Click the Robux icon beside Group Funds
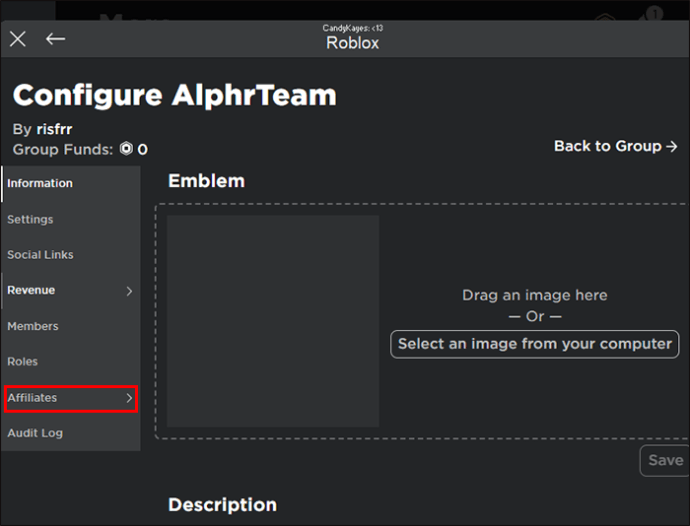Screen dimensions: 690x526 pyautogui.click(x=126, y=149)
